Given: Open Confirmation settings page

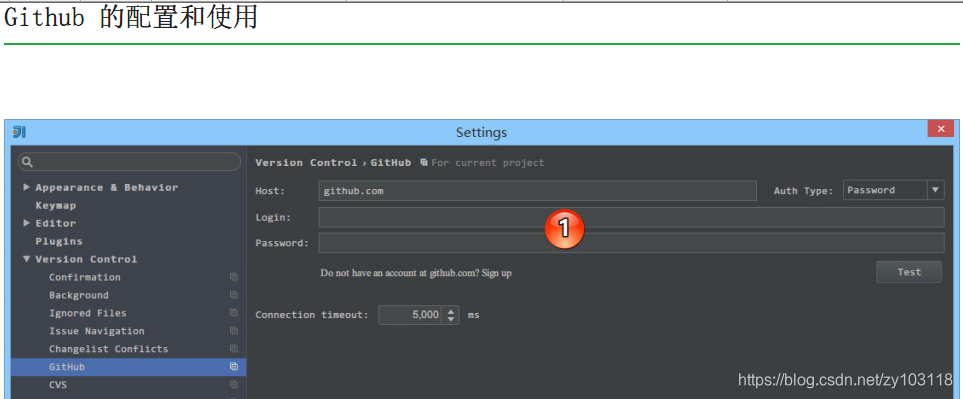Looking at the screenshot, I should [x=85, y=277].
